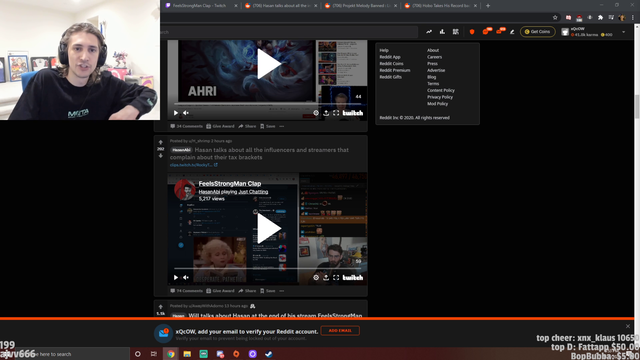640x360 pixels.
Task: Switch to Projekt Melody Banned tab
Action: click(361, 6)
